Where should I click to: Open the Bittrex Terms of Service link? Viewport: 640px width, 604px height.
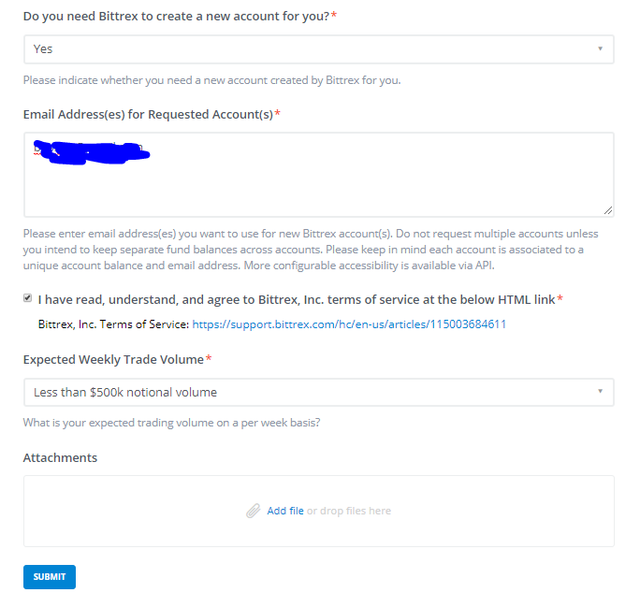pyautogui.click(x=349, y=324)
